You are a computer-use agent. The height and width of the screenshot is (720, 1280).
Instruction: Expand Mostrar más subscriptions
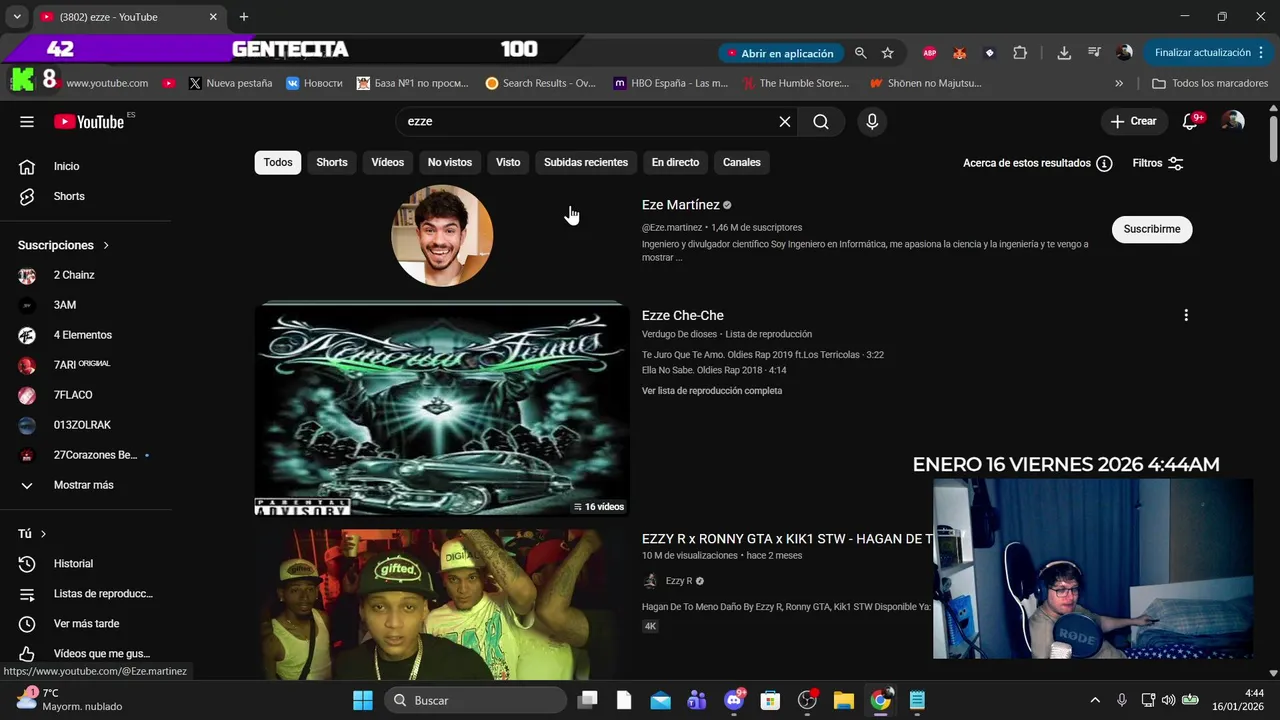coord(85,485)
